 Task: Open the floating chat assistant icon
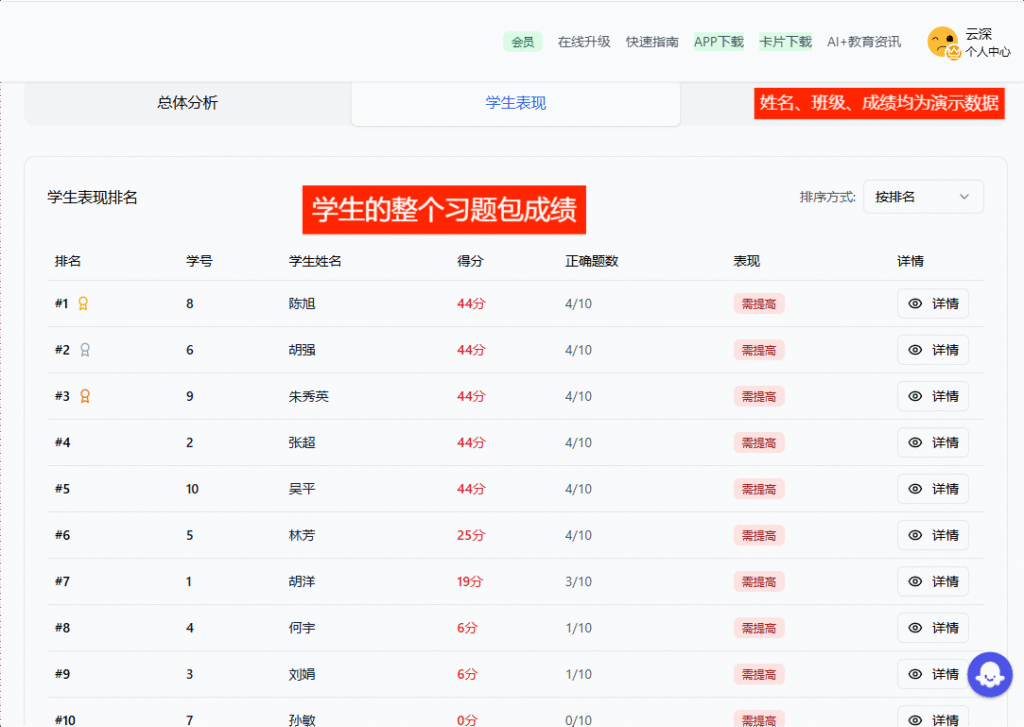pyautogui.click(x=989, y=674)
